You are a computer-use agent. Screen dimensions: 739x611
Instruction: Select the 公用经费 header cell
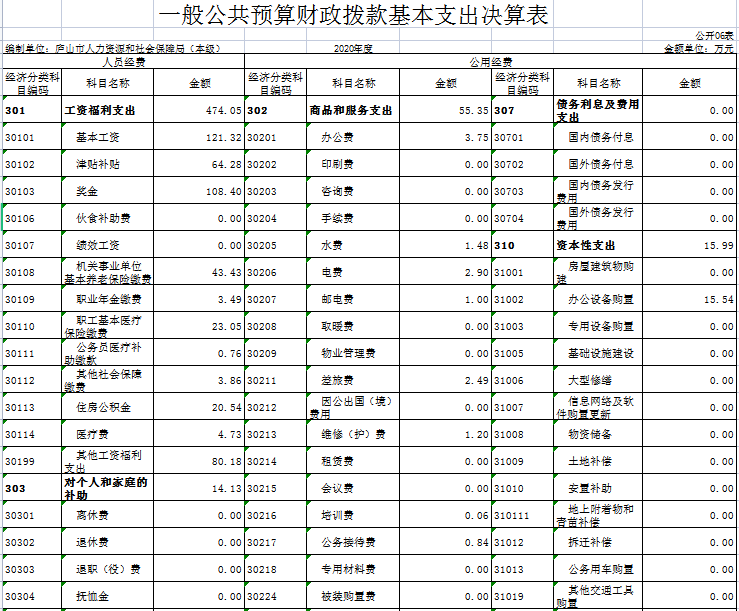pos(491,61)
